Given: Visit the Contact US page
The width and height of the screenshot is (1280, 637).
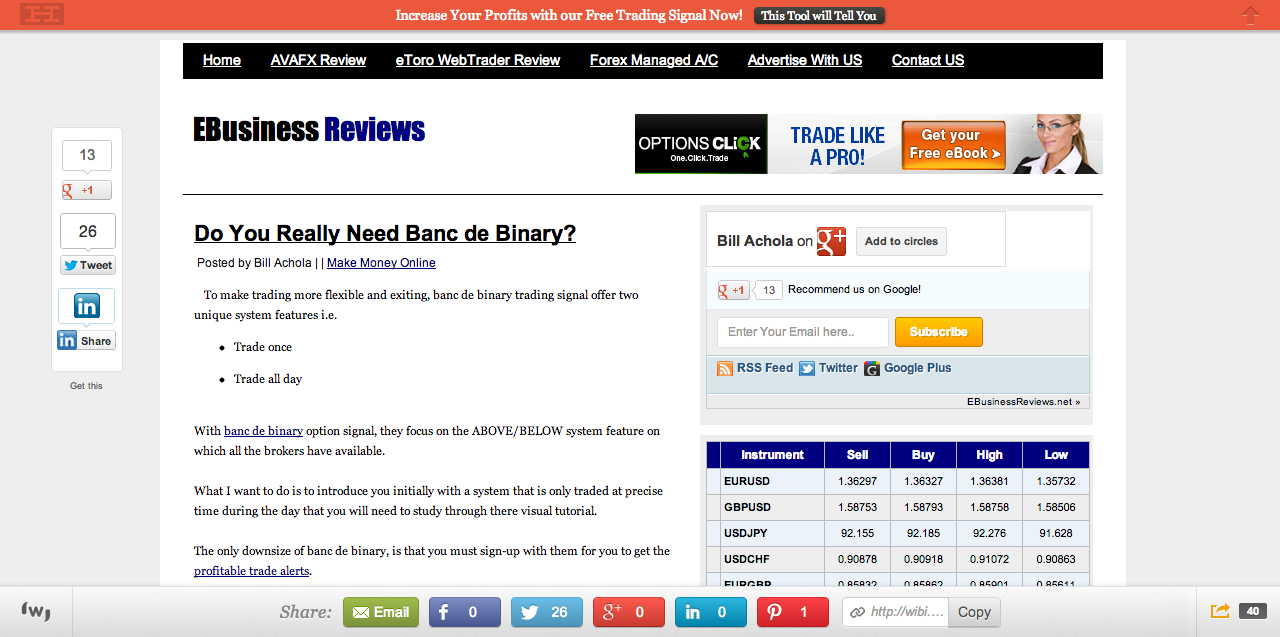Looking at the screenshot, I should pyautogui.click(x=928, y=60).
